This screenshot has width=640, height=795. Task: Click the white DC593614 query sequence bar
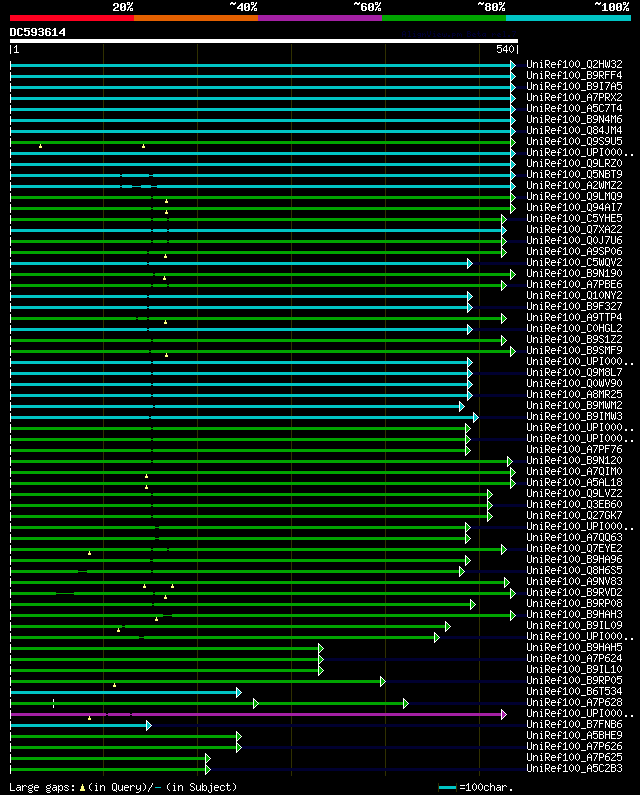(264, 41)
